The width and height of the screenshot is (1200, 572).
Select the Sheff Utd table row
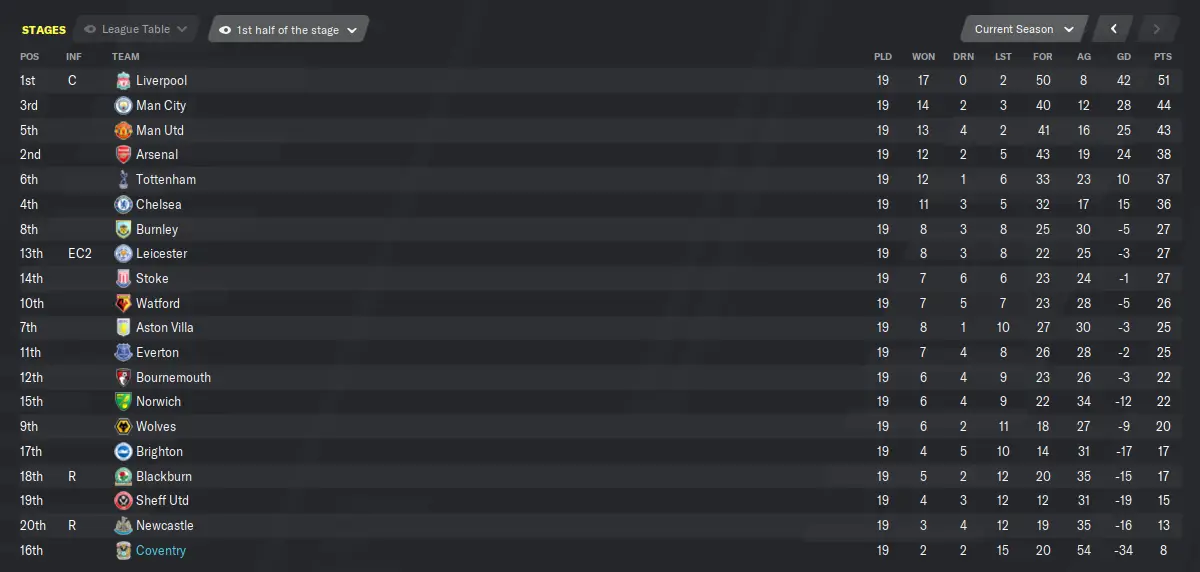(x=600, y=501)
